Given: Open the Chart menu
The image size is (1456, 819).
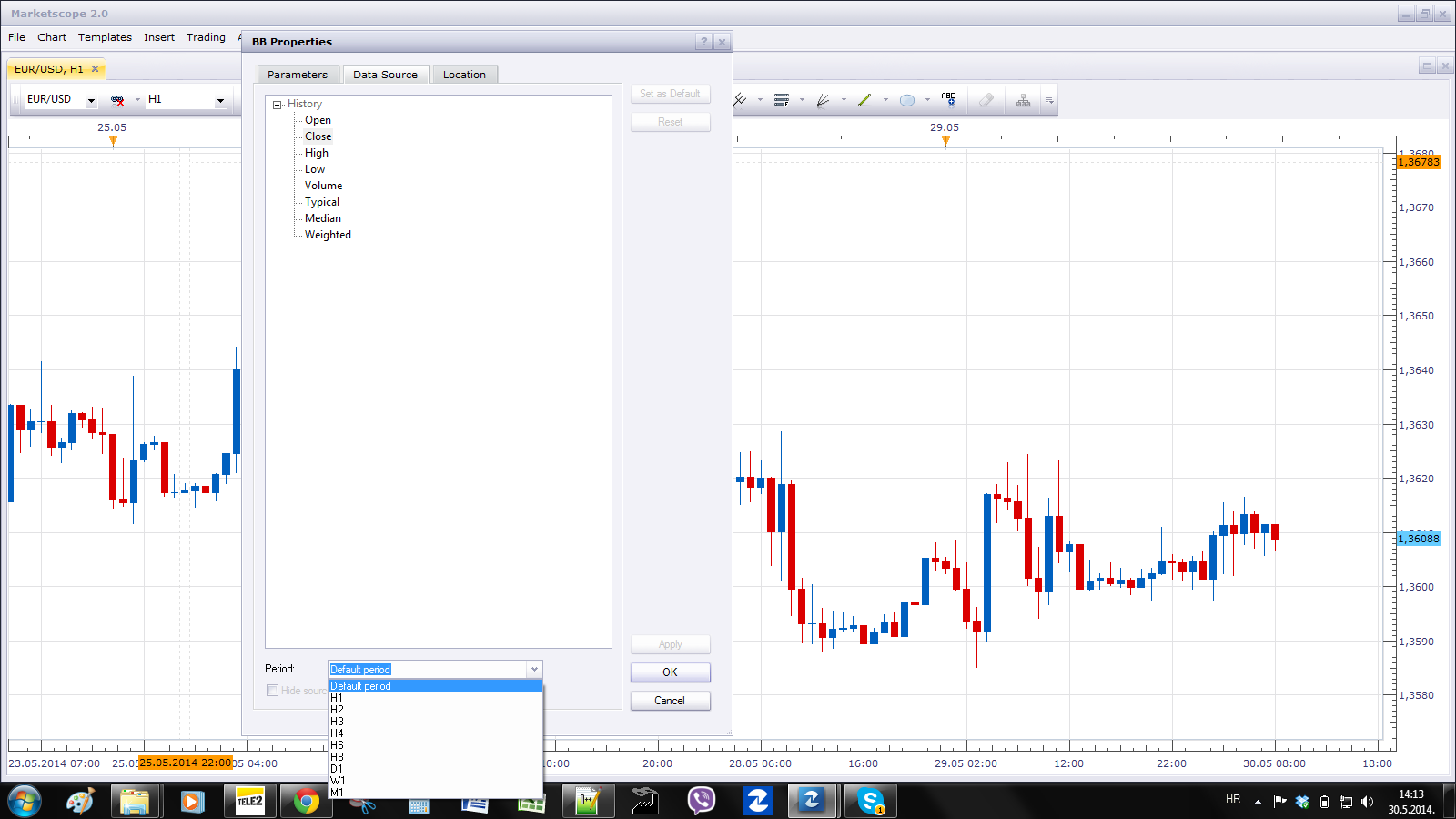Looking at the screenshot, I should 52,37.
